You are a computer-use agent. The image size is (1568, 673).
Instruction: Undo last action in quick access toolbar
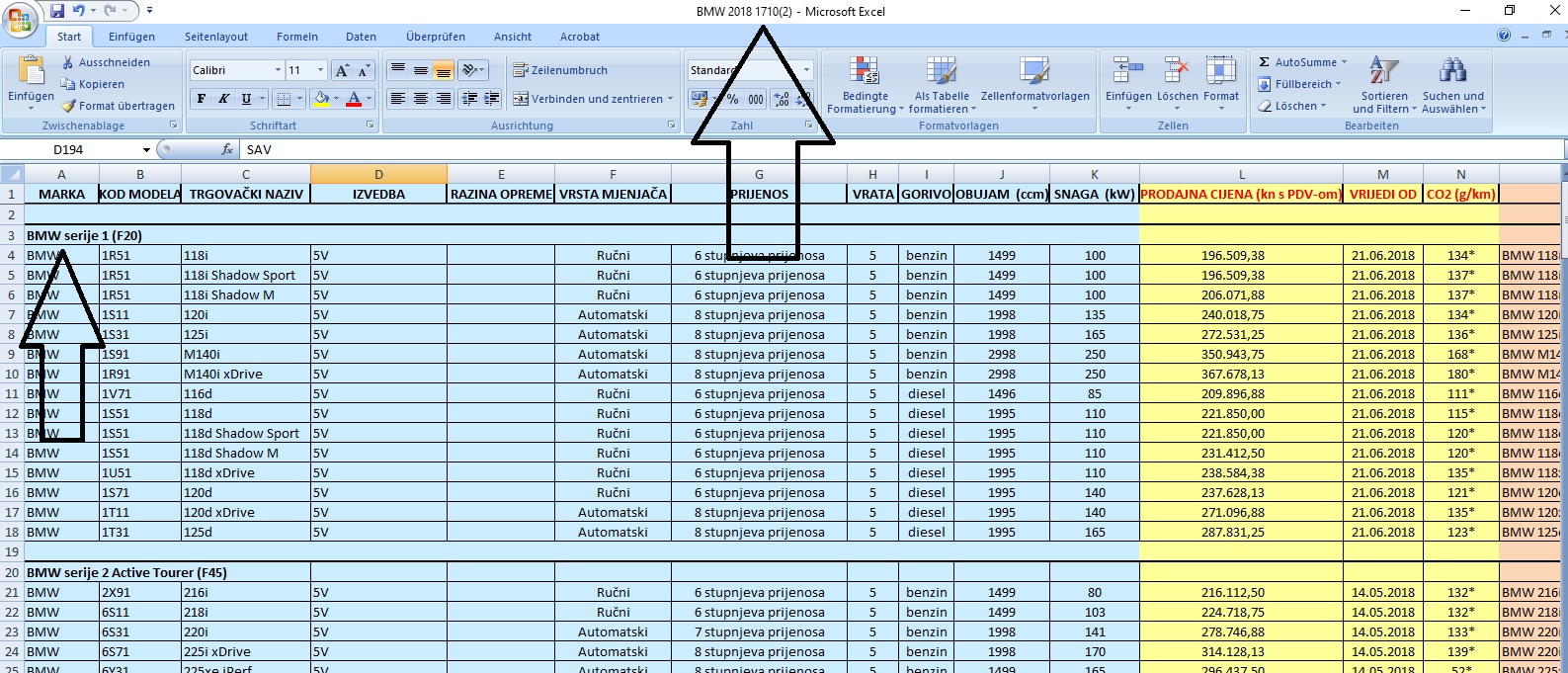78,11
